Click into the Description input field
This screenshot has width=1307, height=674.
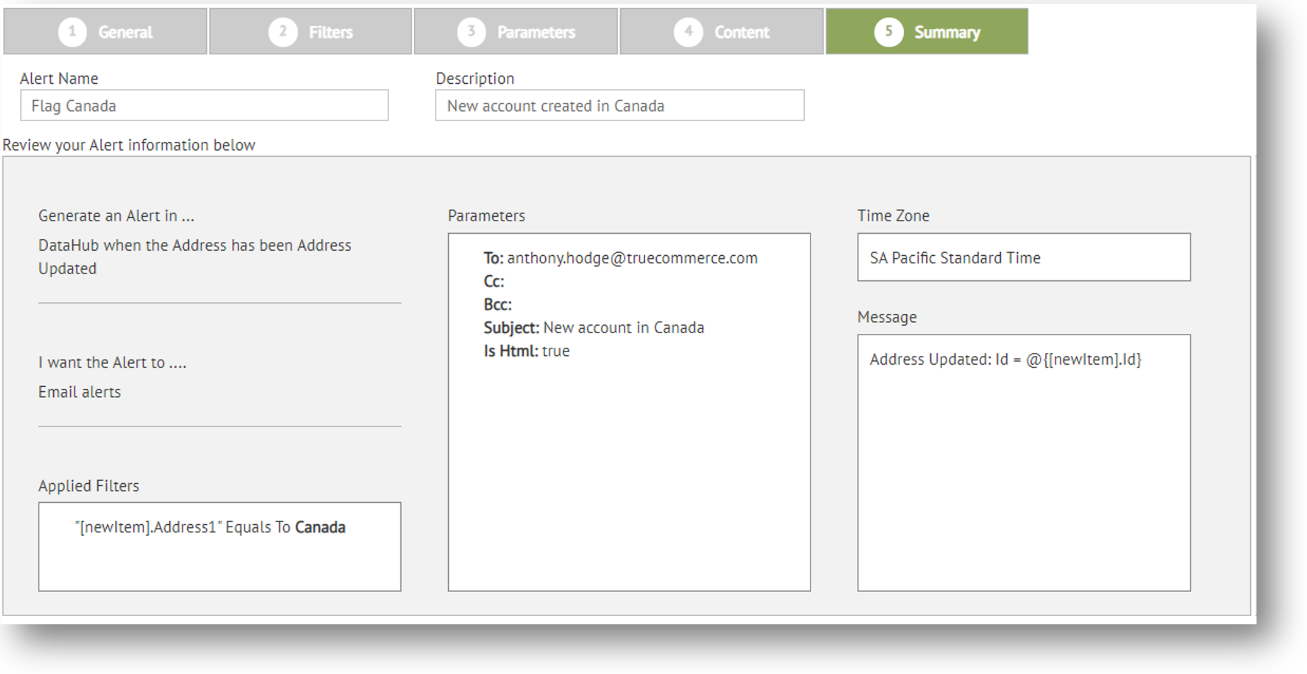pos(619,106)
